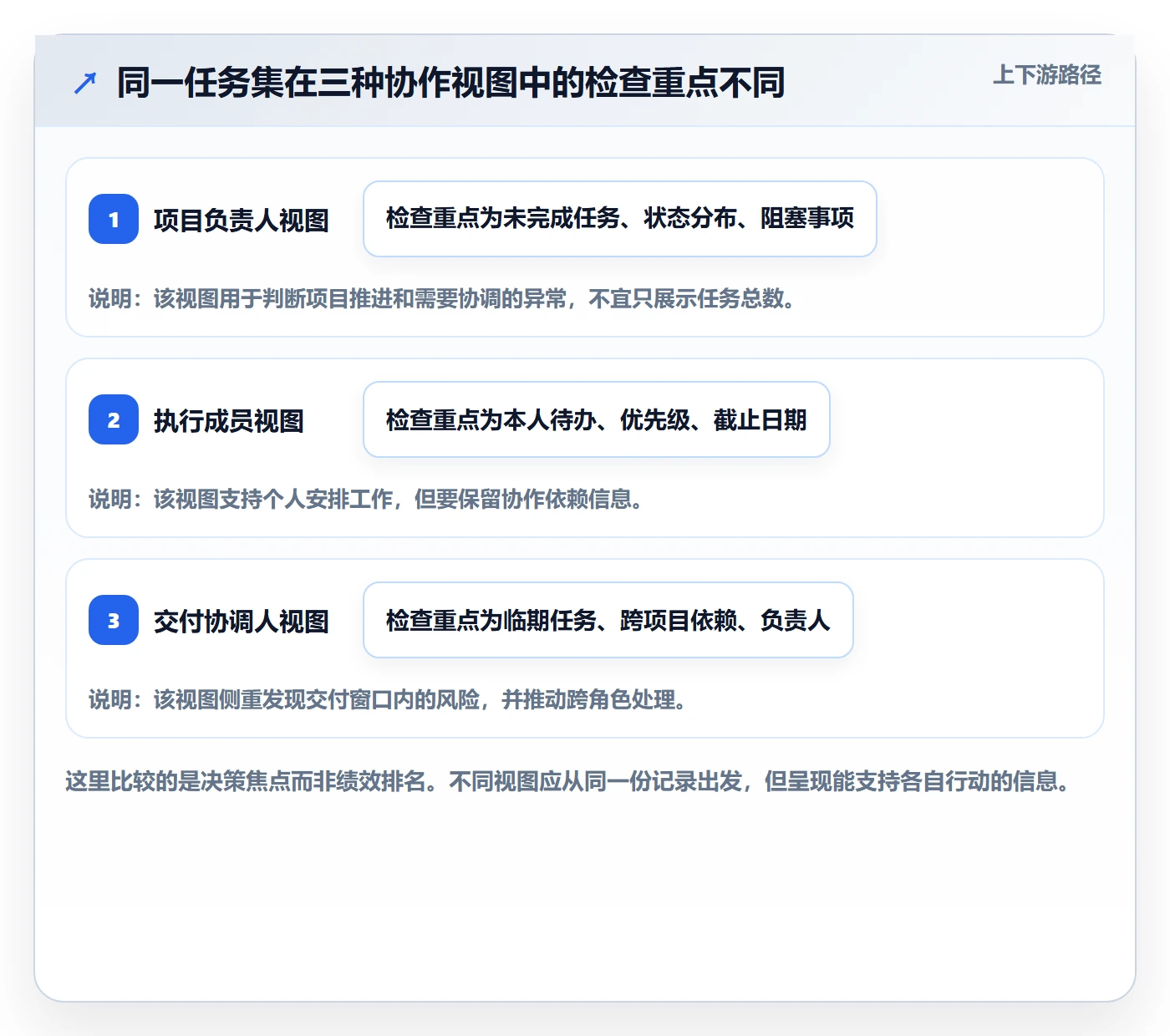Screen dimensions: 1170x1036
Task: Select the blue number 1 badge
Action: pos(114,219)
